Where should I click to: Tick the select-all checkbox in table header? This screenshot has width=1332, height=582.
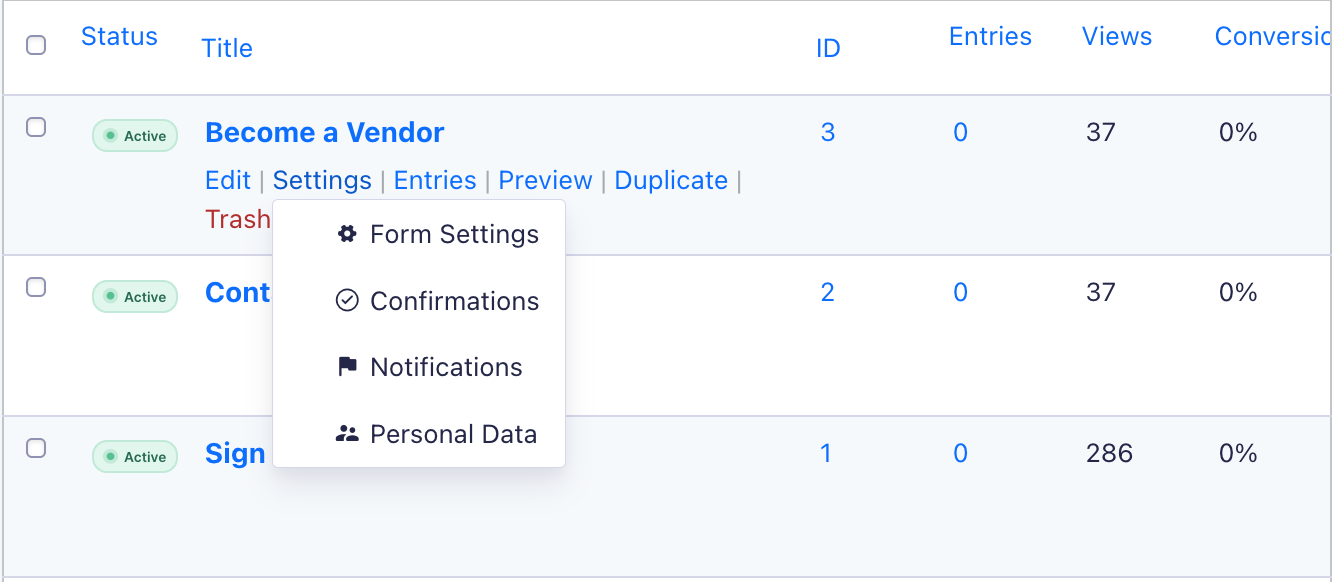pos(36,45)
